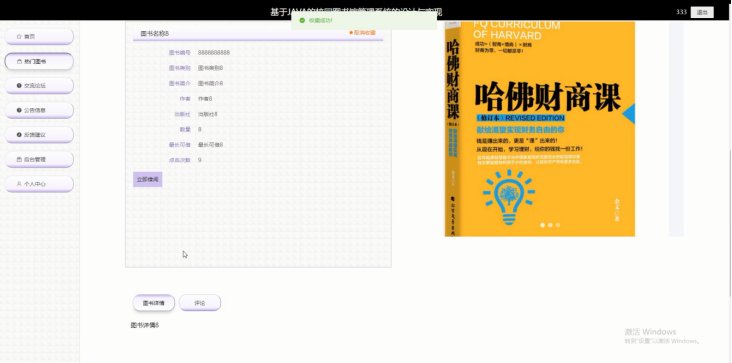
Task: Click the 出版社8 publisher value
Action: click(x=208, y=114)
